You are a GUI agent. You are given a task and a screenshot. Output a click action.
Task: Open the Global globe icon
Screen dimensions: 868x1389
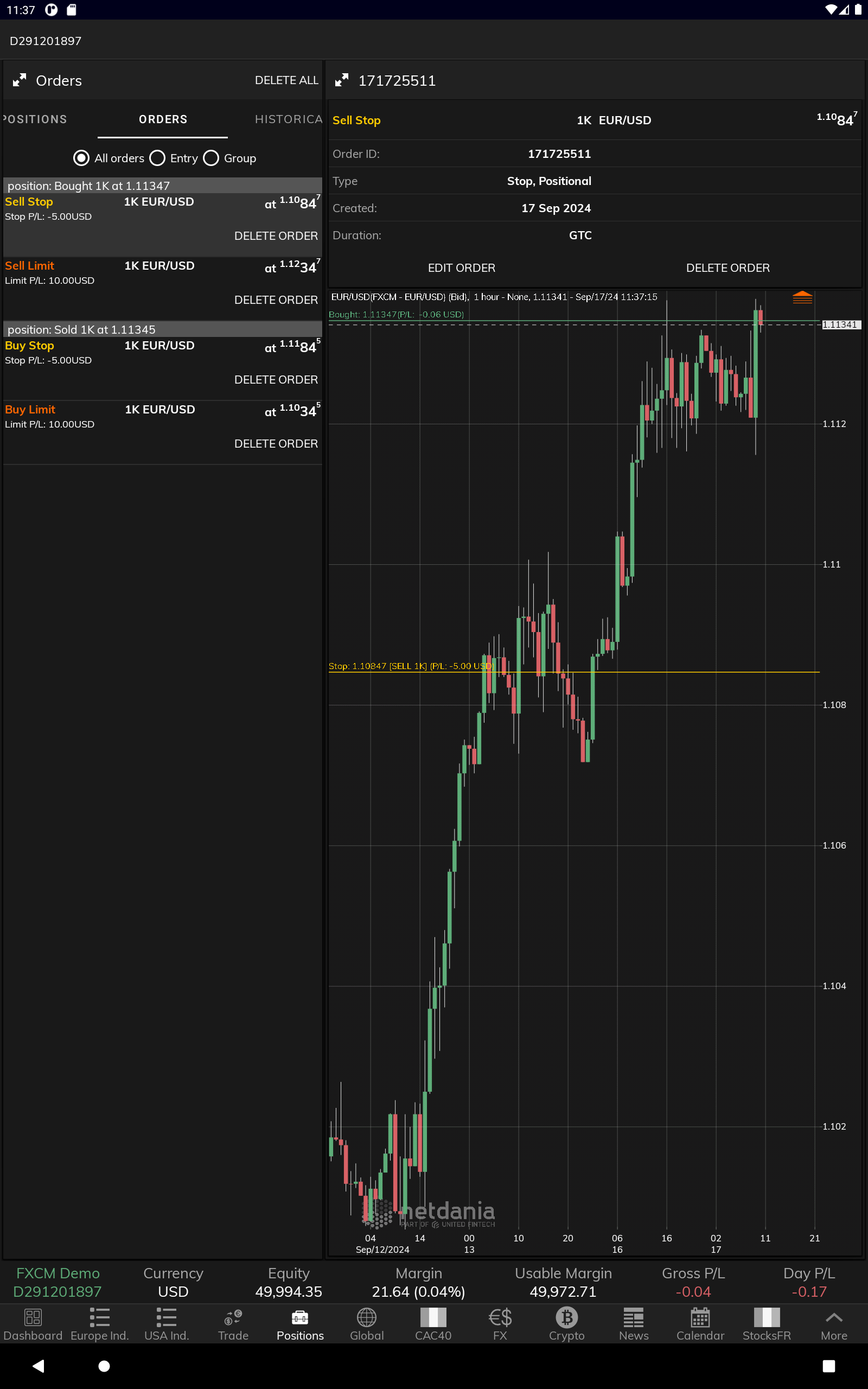tap(367, 1317)
